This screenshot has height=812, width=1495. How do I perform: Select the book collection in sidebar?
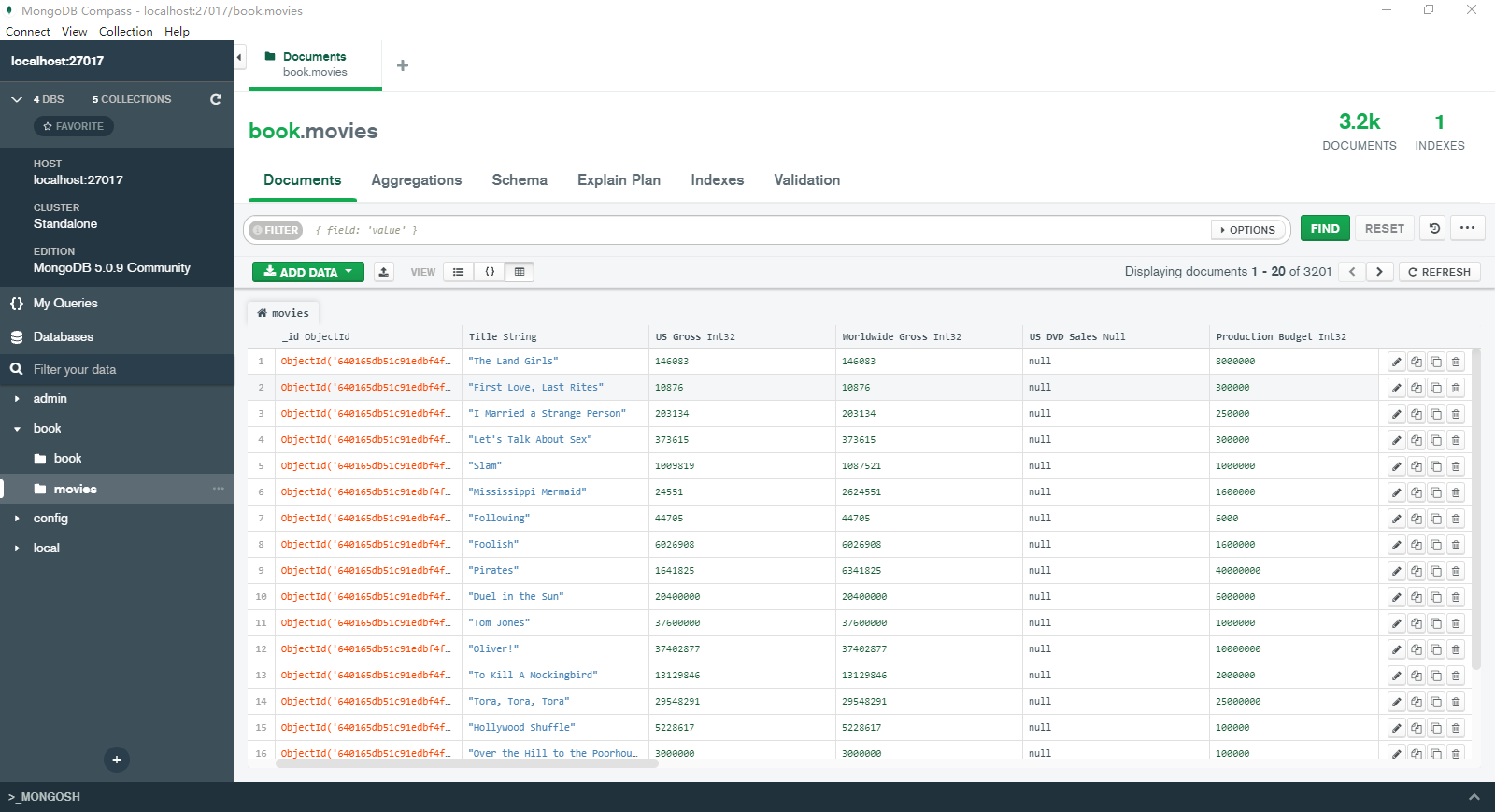point(117,459)
